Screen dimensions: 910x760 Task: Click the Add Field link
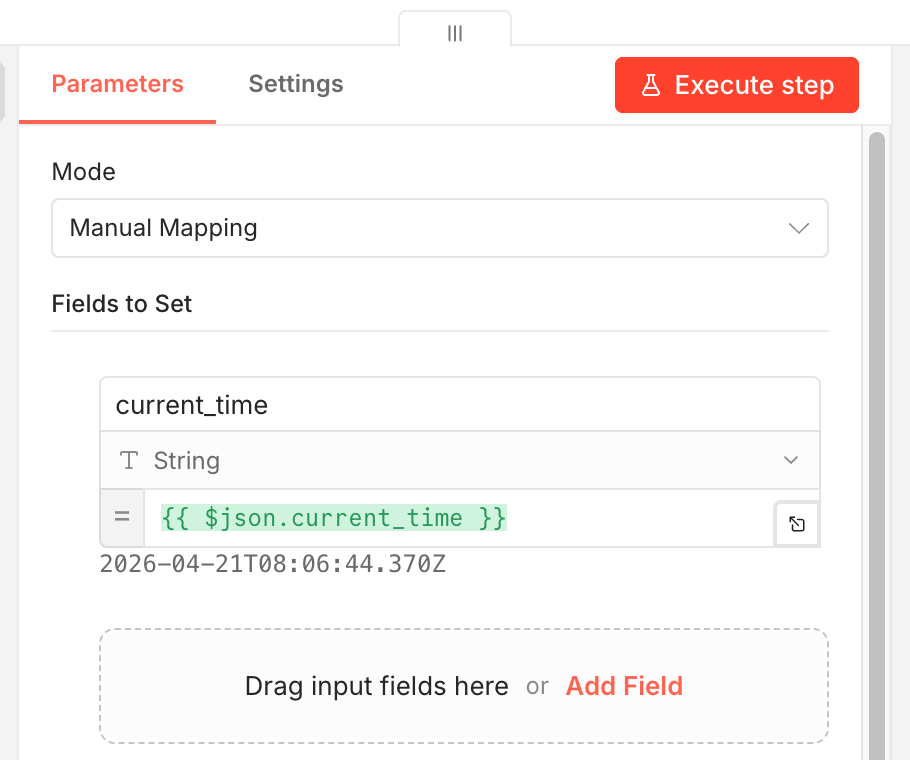[x=624, y=687]
